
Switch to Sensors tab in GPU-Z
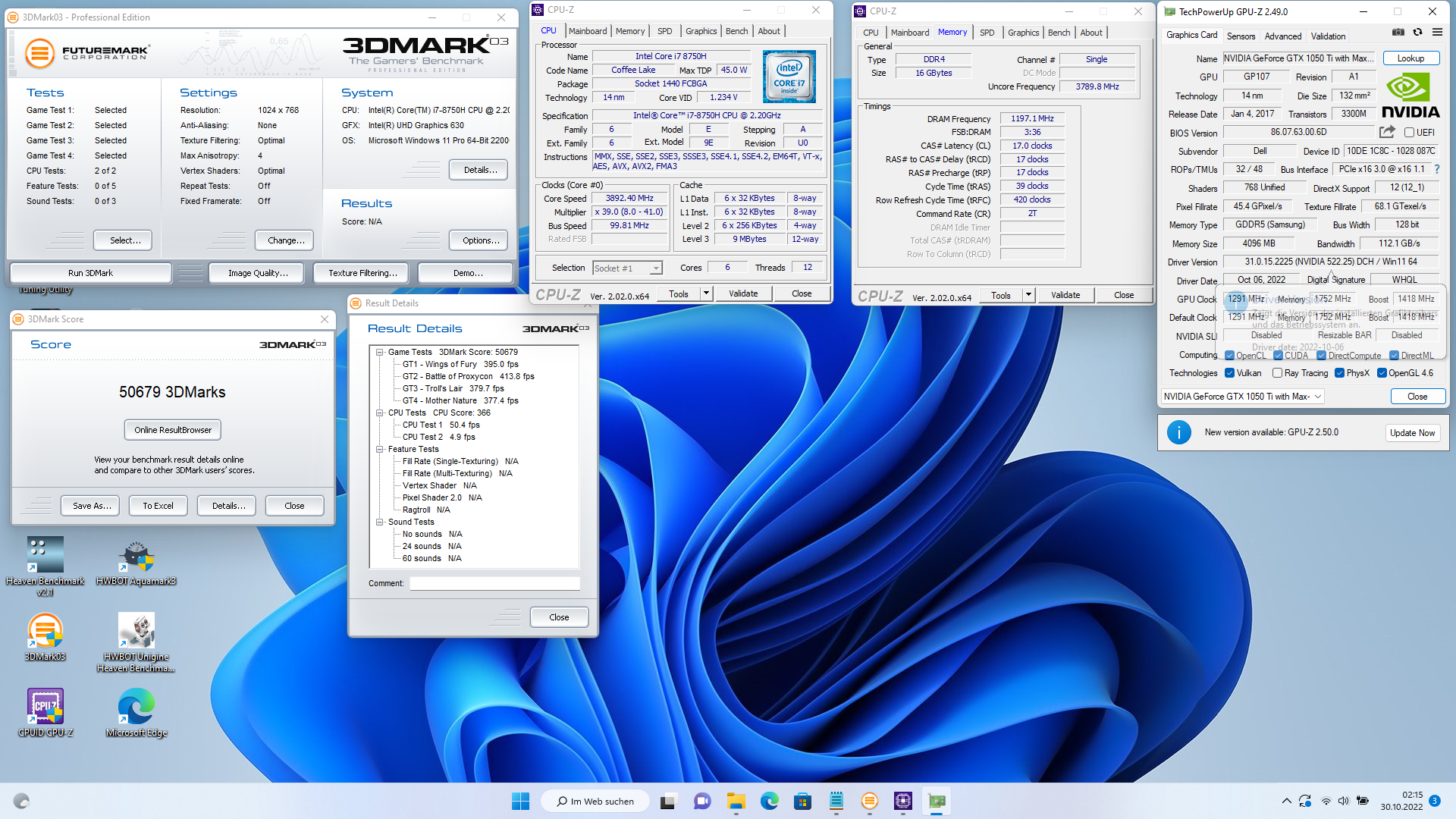1241,36
